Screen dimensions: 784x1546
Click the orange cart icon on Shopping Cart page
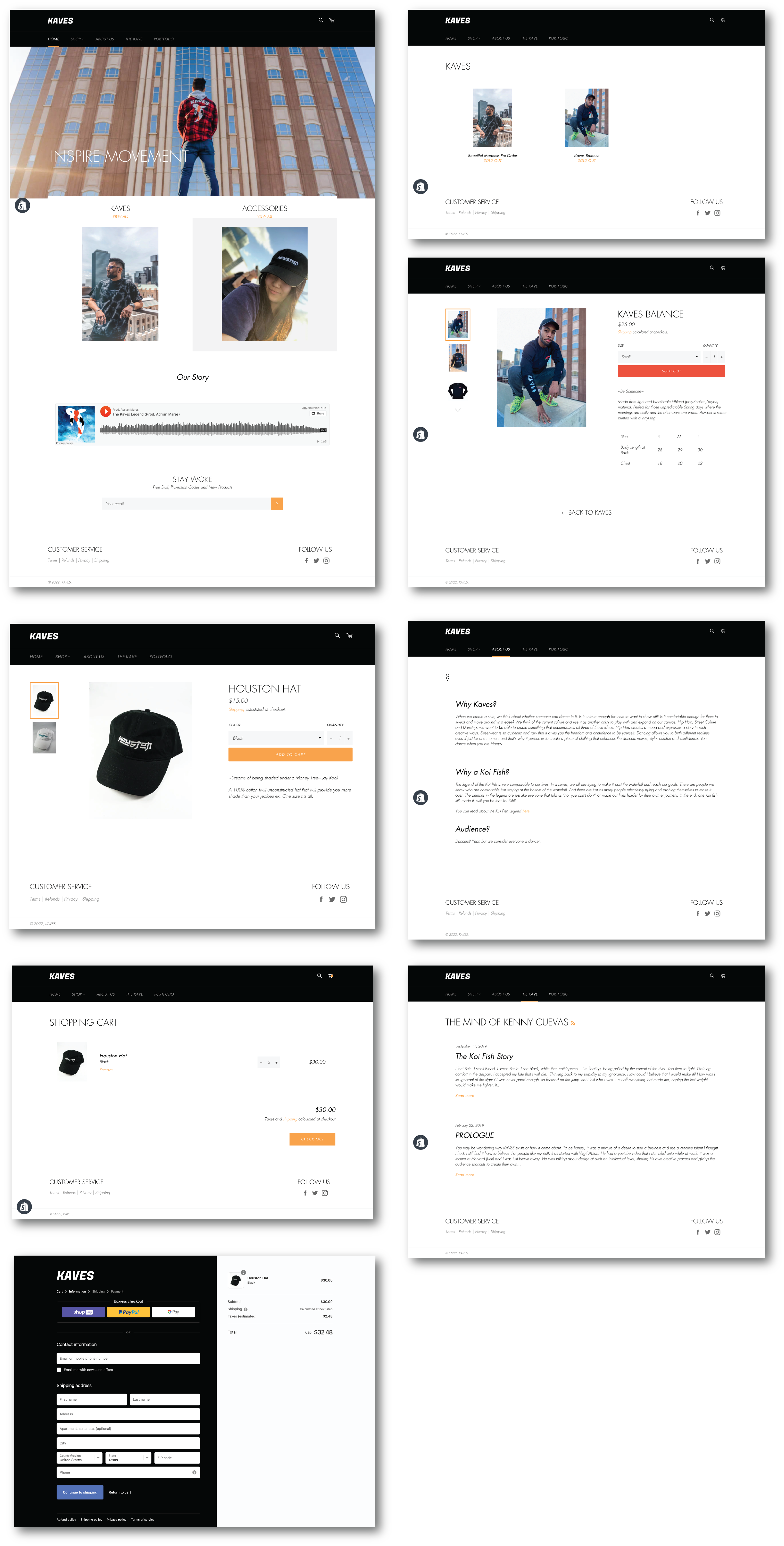click(331, 976)
